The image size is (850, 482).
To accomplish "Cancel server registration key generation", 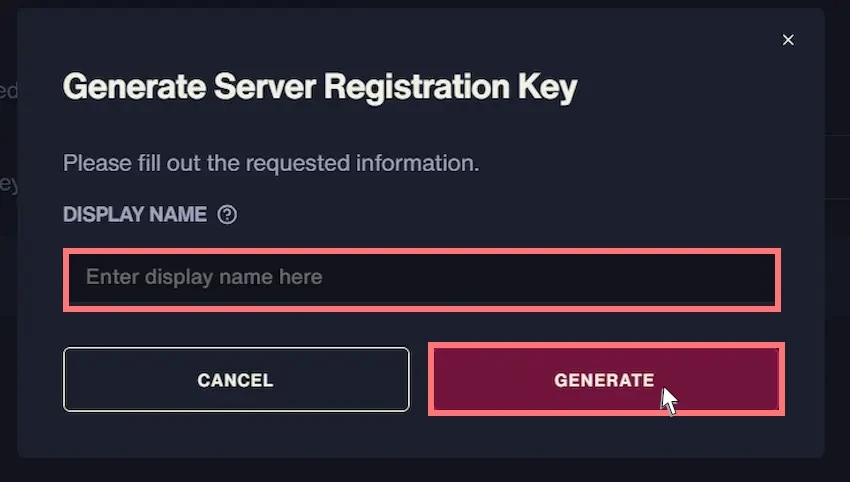I will tap(236, 380).
